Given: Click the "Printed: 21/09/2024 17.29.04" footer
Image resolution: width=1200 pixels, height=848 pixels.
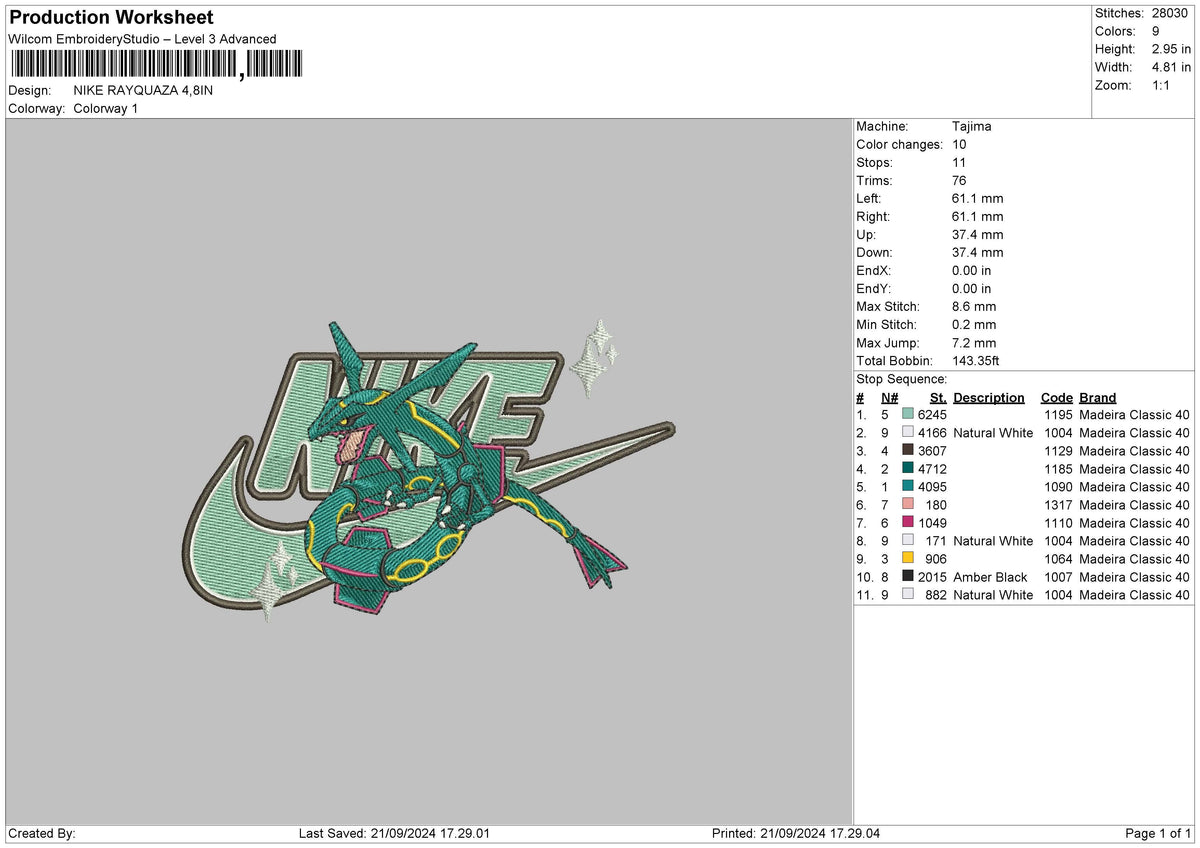Looking at the screenshot, I should point(796,834).
